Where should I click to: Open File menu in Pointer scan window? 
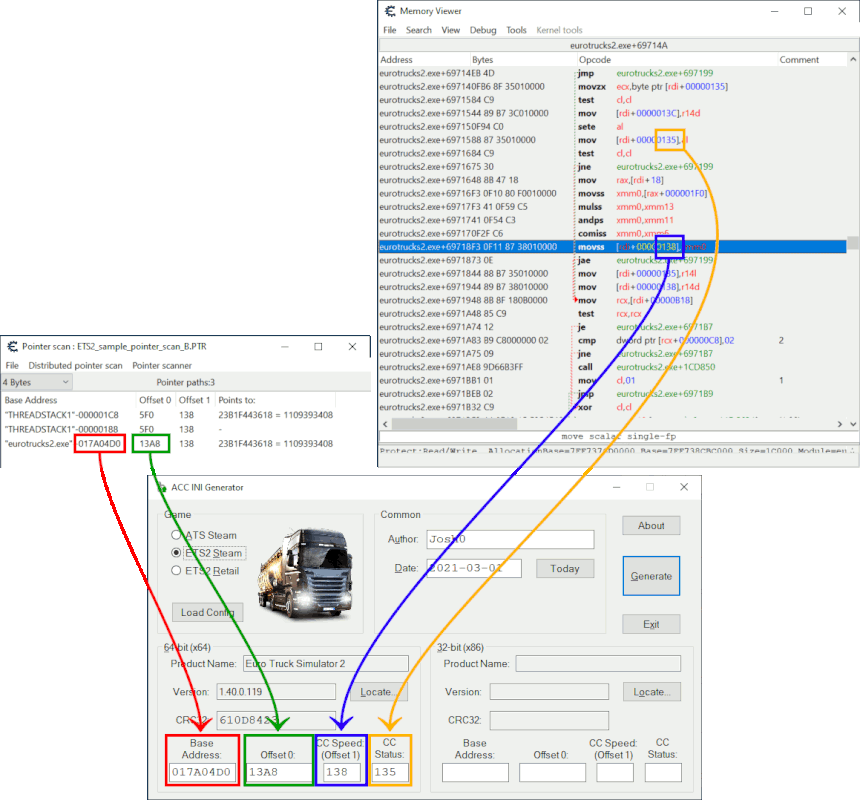[12, 366]
